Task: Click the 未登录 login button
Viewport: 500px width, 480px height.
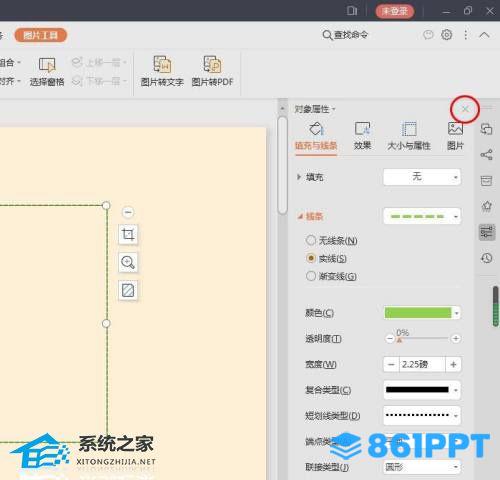Action: coord(395,11)
